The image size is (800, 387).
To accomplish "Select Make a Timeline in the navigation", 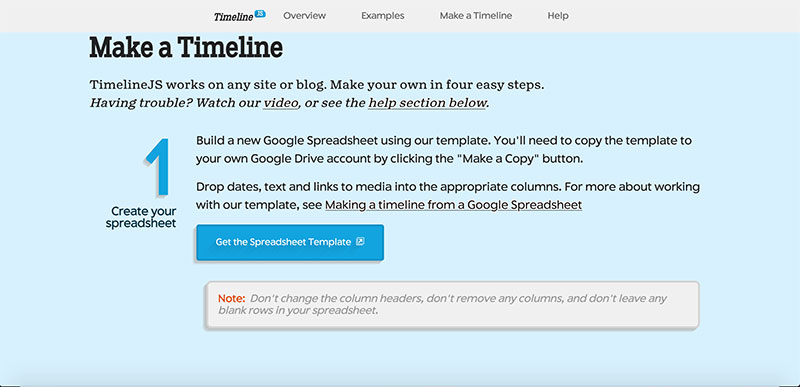I will 476,16.
